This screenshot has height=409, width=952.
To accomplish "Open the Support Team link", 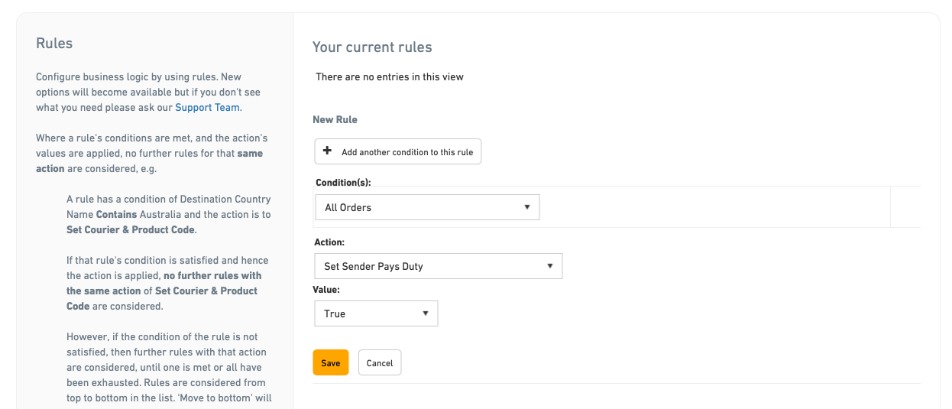I will pyautogui.click(x=208, y=107).
